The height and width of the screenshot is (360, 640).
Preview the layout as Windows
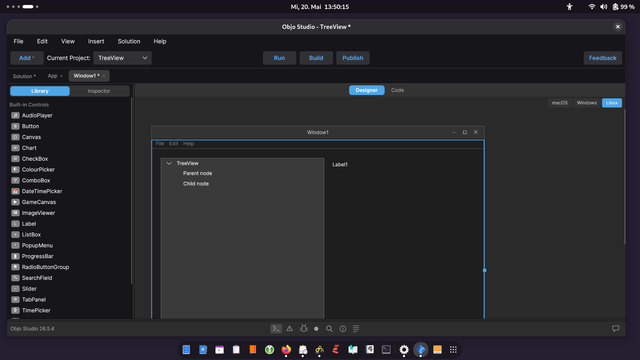pyautogui.click(x=587, y=103)
